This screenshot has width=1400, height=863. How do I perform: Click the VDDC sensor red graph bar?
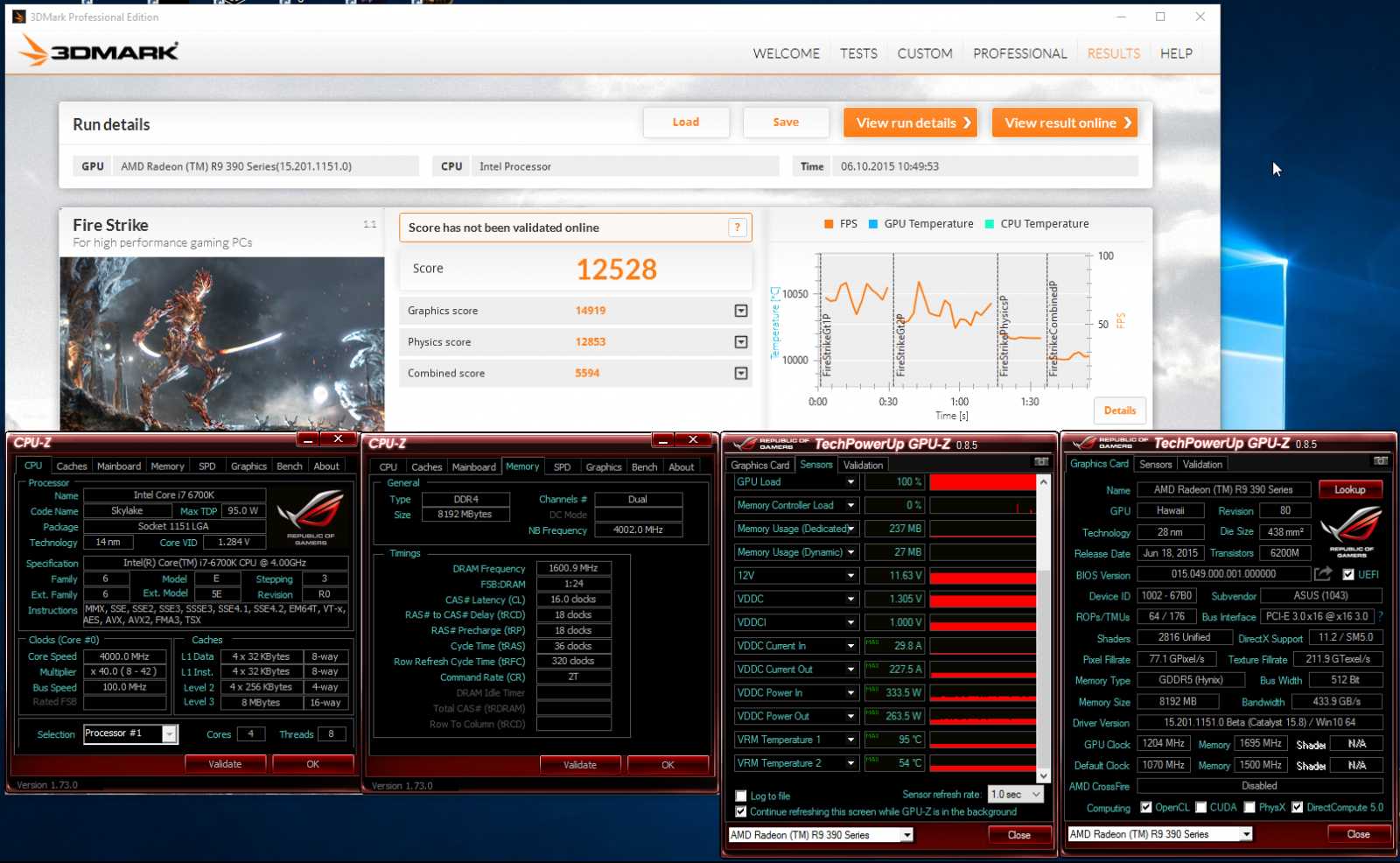(983, 600)
